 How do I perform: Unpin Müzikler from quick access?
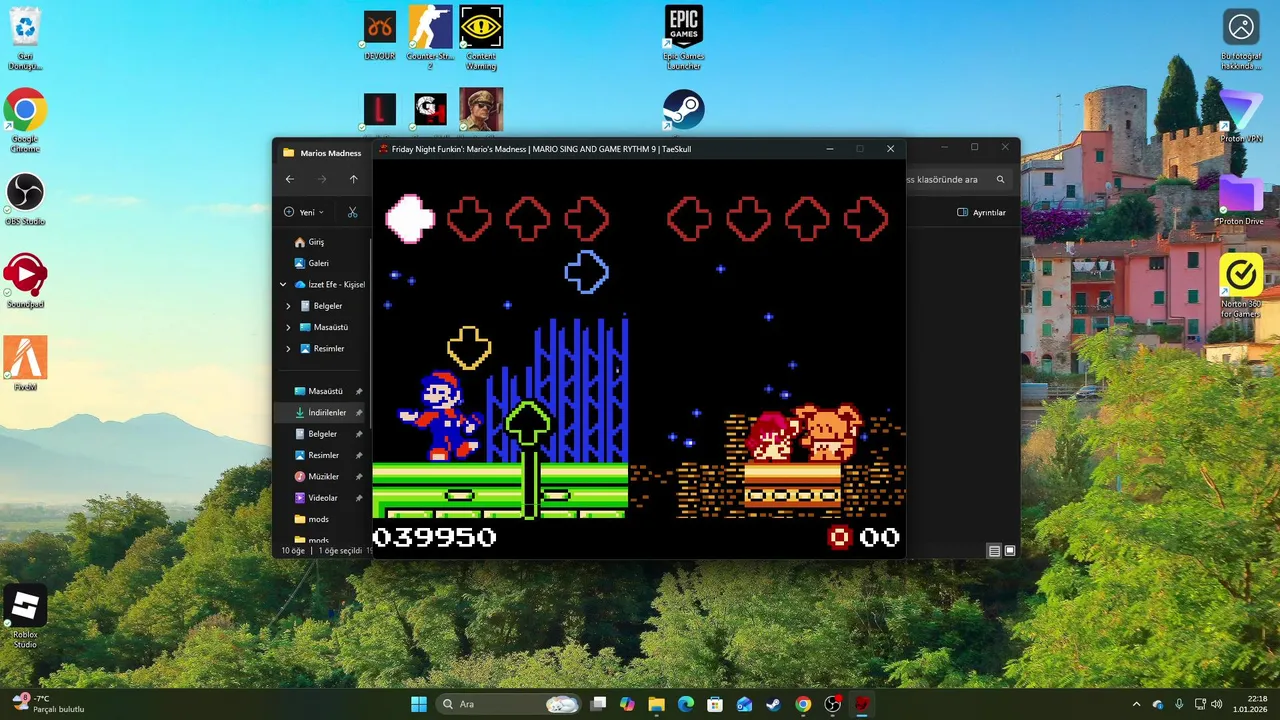[359, 476]
